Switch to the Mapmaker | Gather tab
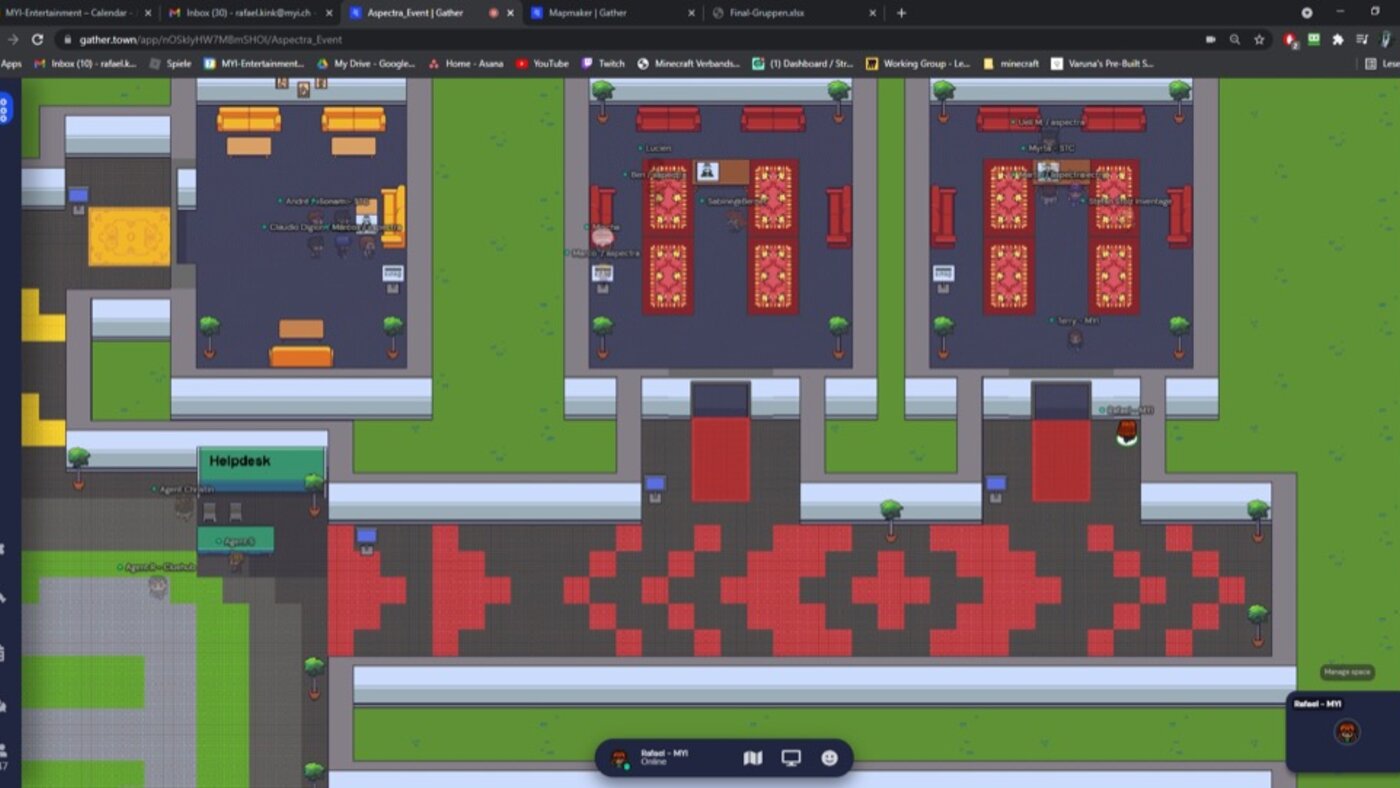 610,13
